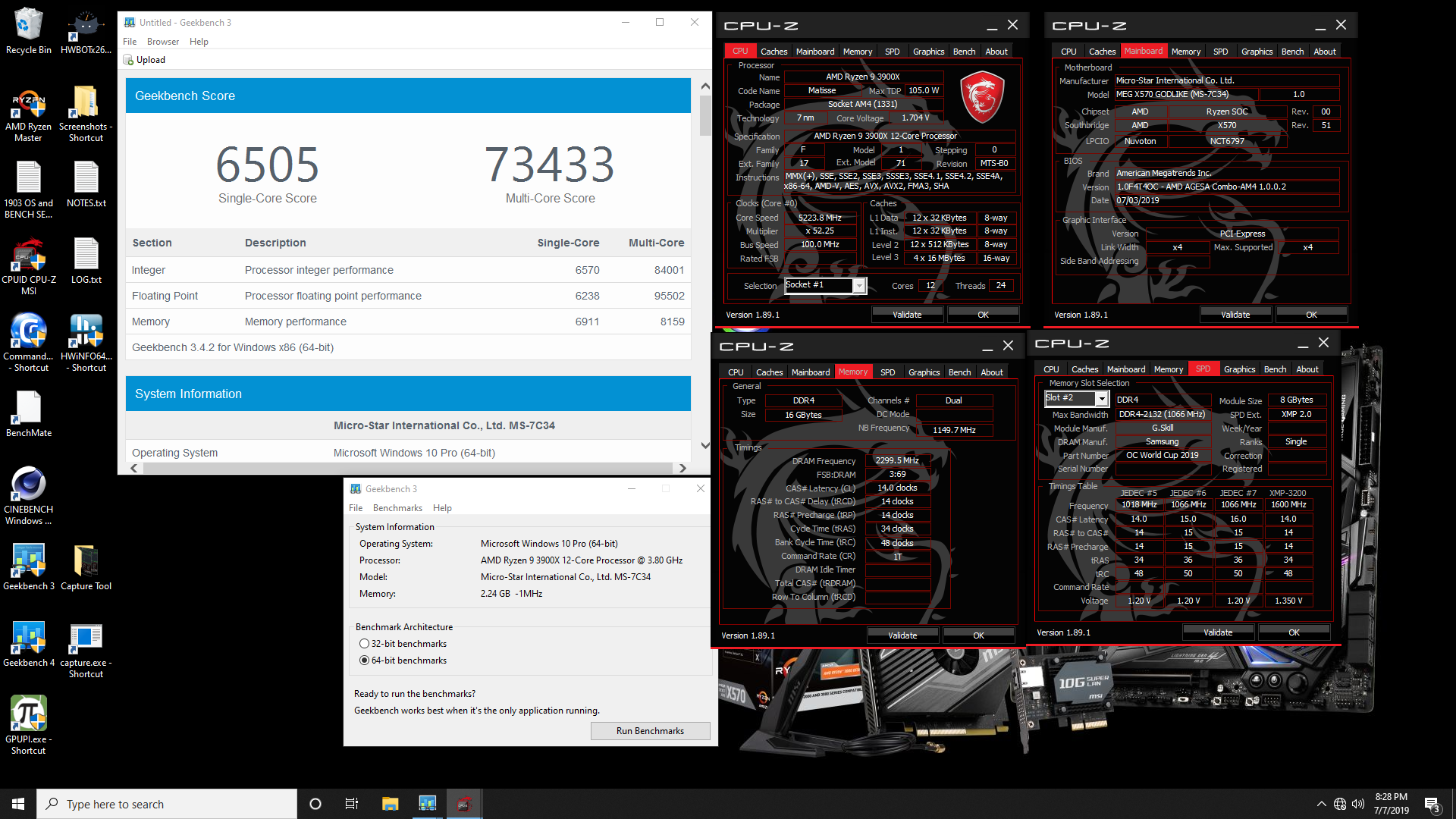1456x819 pixels.
Task: Click the Floating Point row label
Action: coord(165,296)
